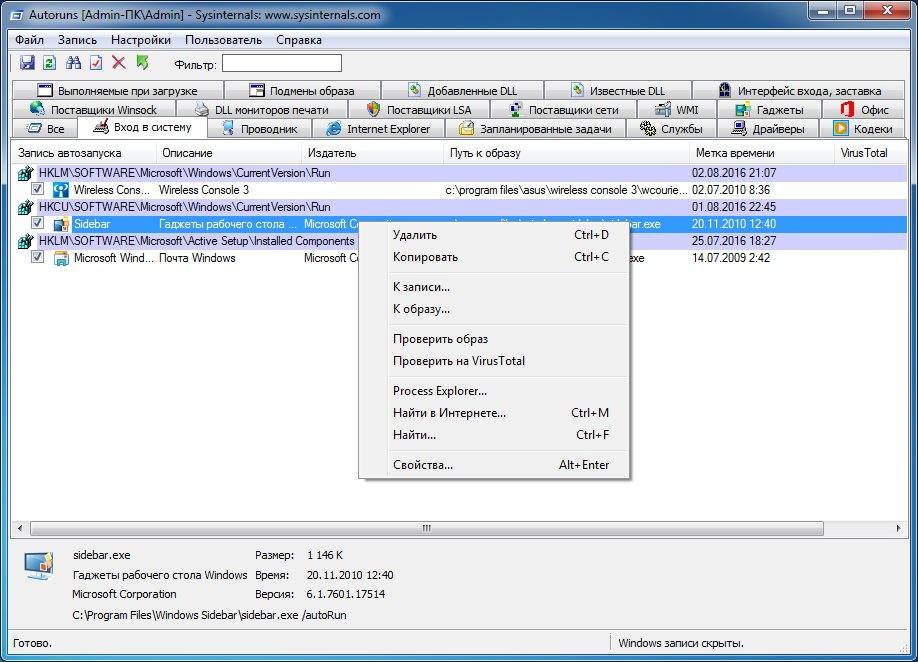
Task: Click the Sidebar entry icon in the list
Action: [x=61, y=224]
